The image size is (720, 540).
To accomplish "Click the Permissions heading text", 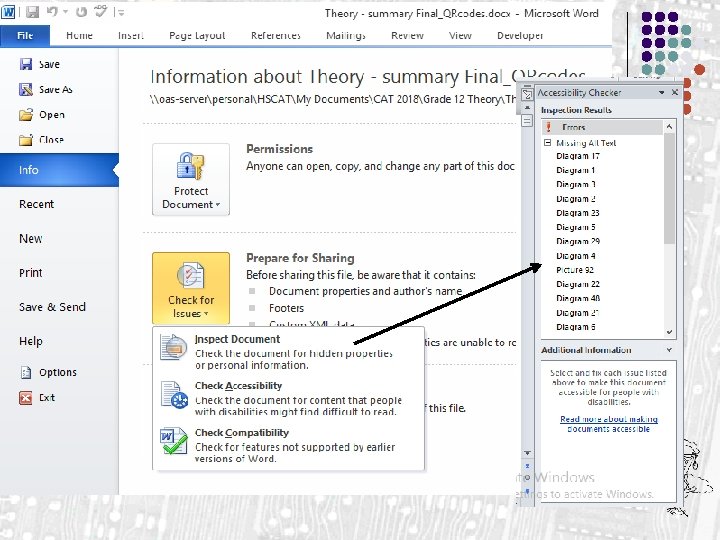I will click(x=279, y=149).
